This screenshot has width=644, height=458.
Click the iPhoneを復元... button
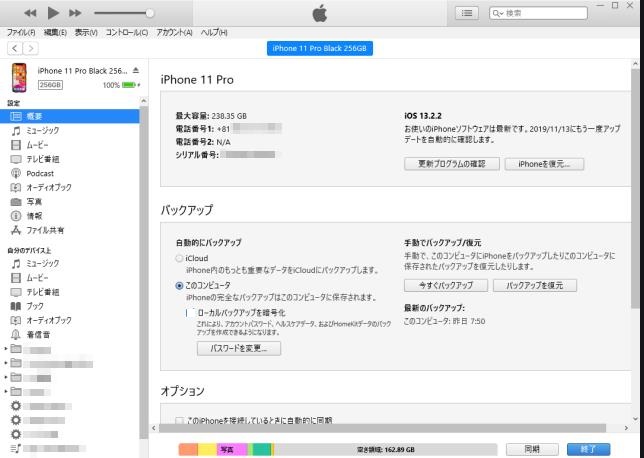click(544, 164)
